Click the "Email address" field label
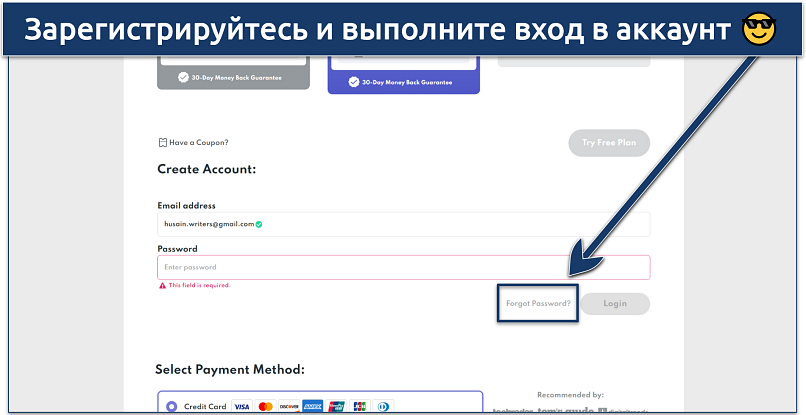This screenshot has height=415, width=806. (x=187, y=206)
